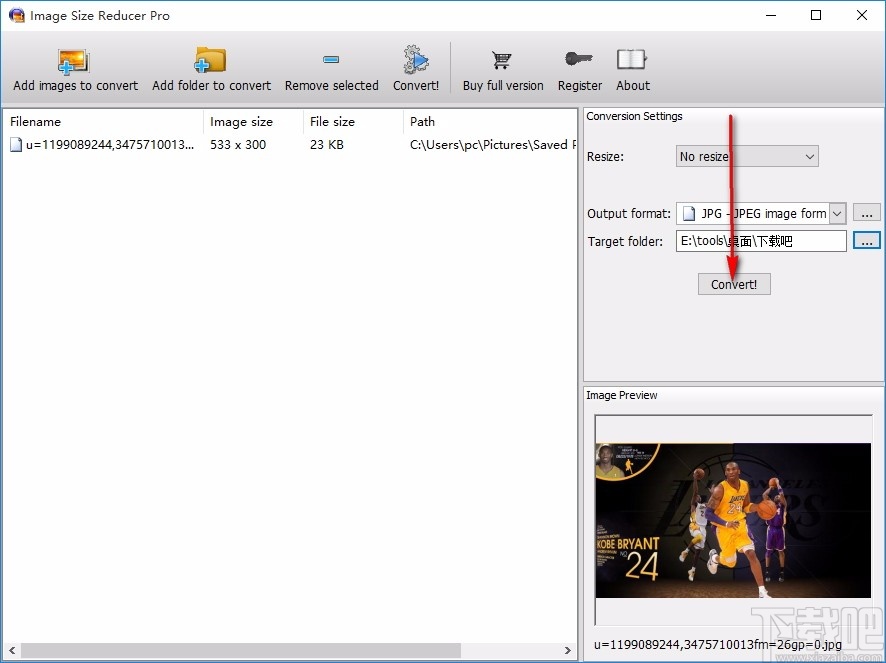Image resolution: width=886 pixels, height=663 pixels.
Task: Click the Image Preview panel header
Action: pos(622,395)
